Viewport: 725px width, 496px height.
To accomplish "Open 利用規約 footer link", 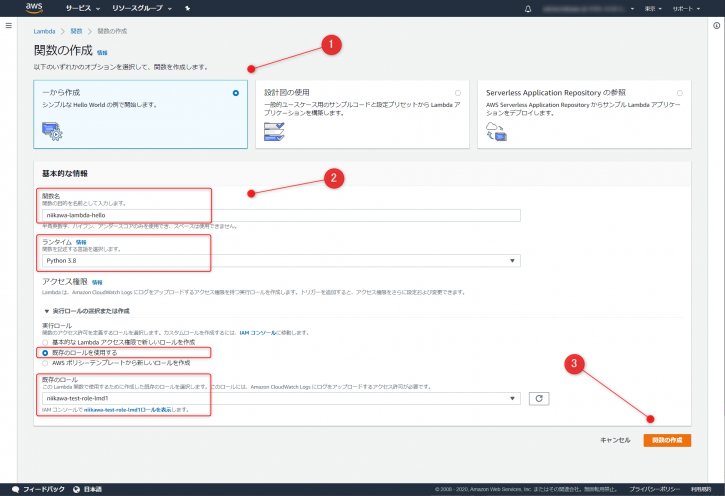I will [701, 489].
